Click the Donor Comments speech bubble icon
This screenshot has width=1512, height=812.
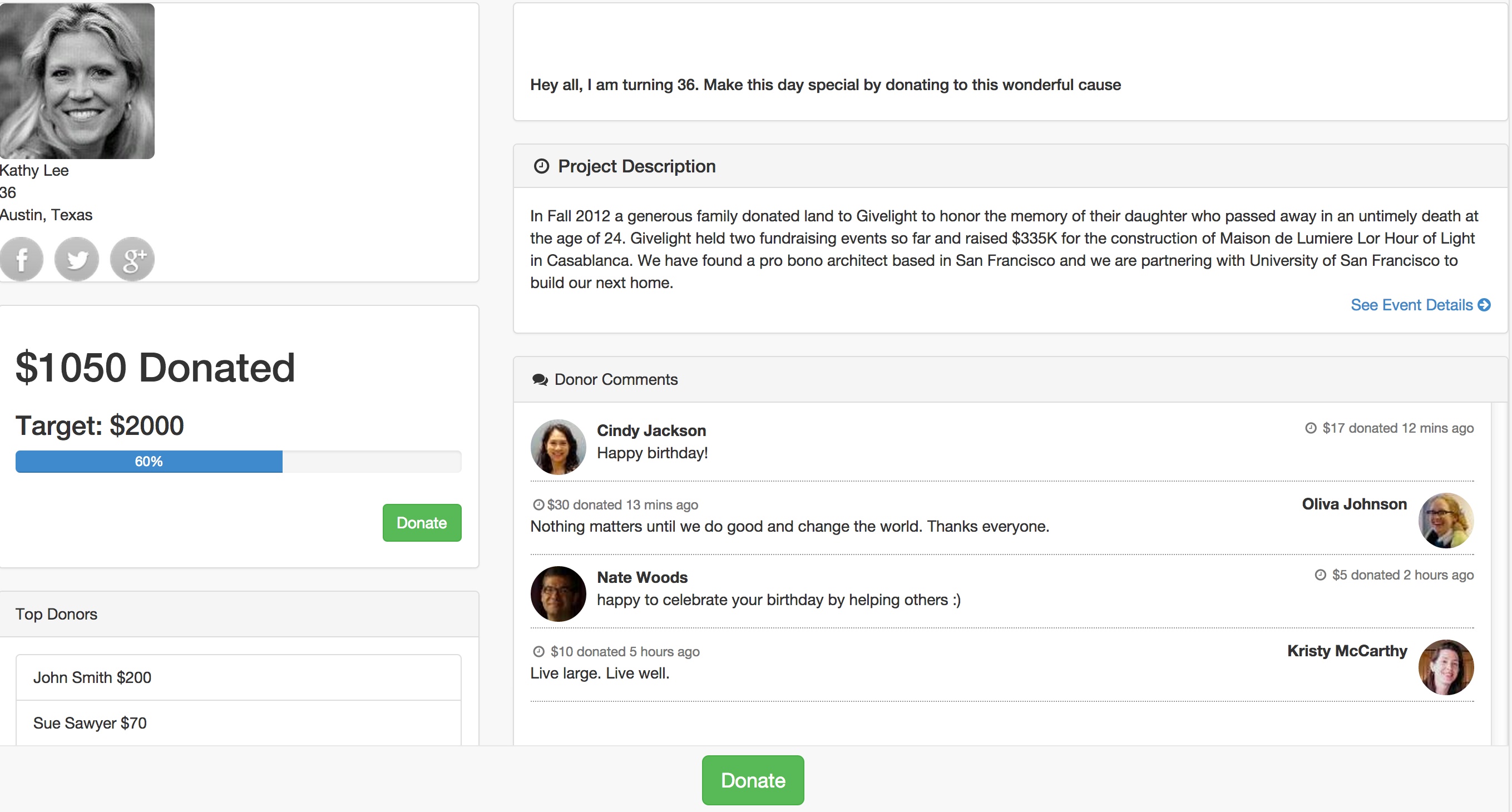[x=540, y=380]
